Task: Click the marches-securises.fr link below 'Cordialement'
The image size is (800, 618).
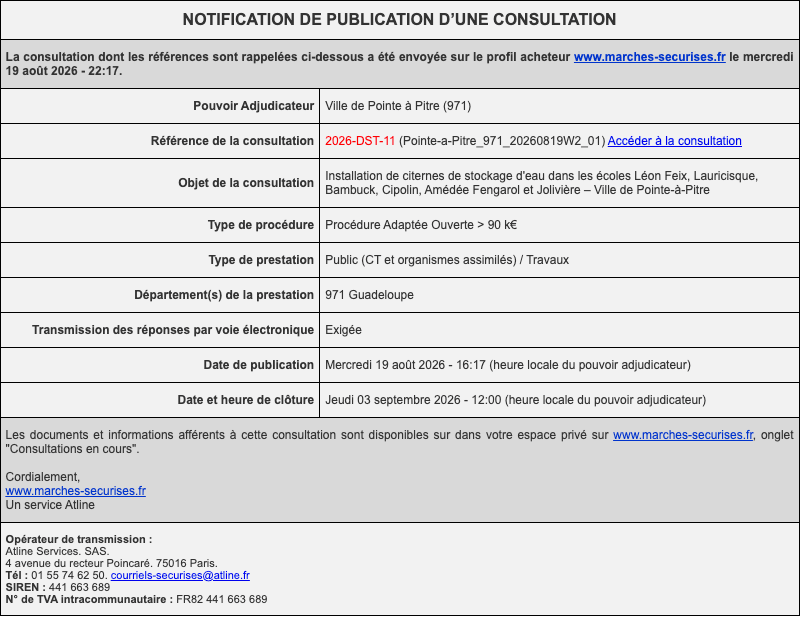Action: pos(76,491)
